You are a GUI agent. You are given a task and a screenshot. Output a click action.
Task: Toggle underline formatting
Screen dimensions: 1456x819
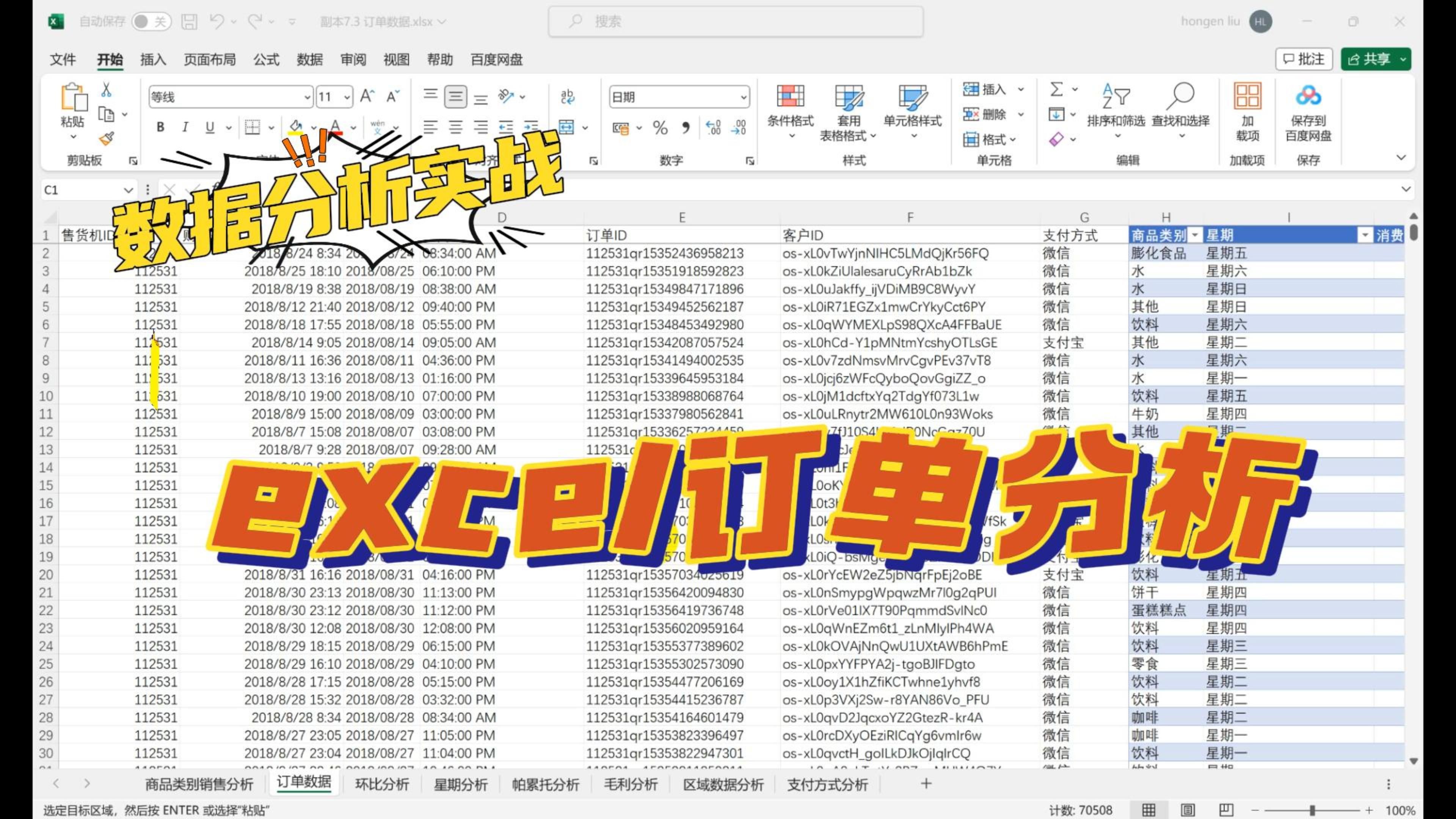210,127
